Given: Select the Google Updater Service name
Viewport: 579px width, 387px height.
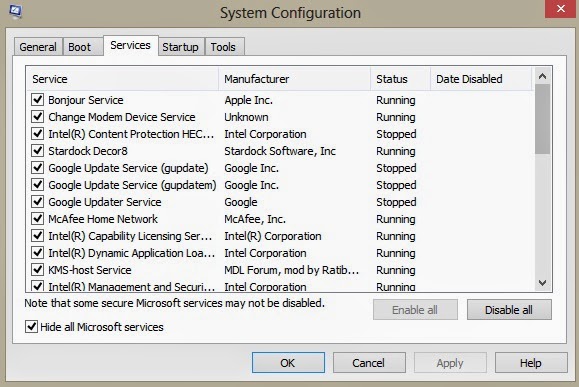Looking at the screenshot, I should 105,202.
